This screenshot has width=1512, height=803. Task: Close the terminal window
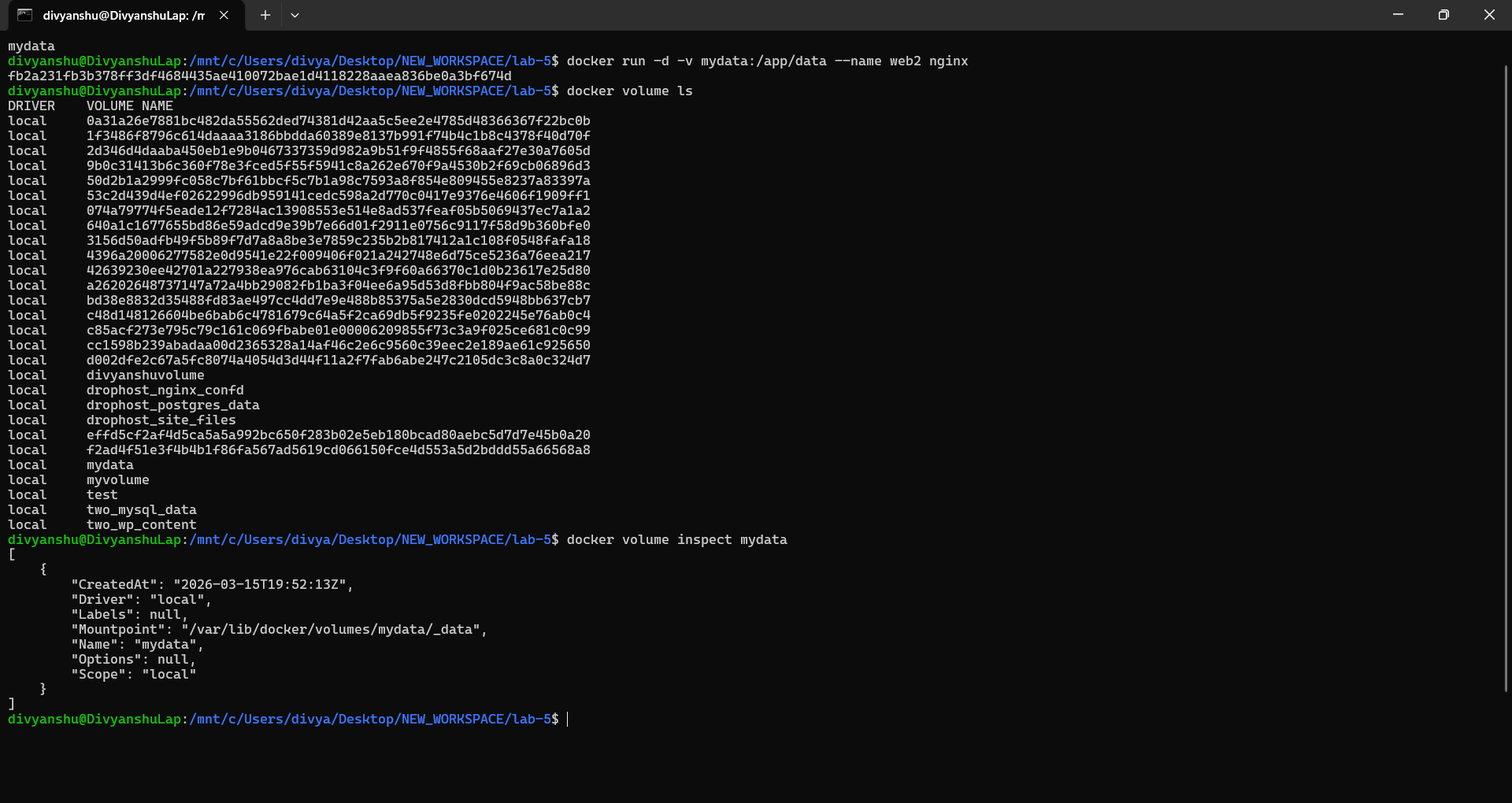1488,15
